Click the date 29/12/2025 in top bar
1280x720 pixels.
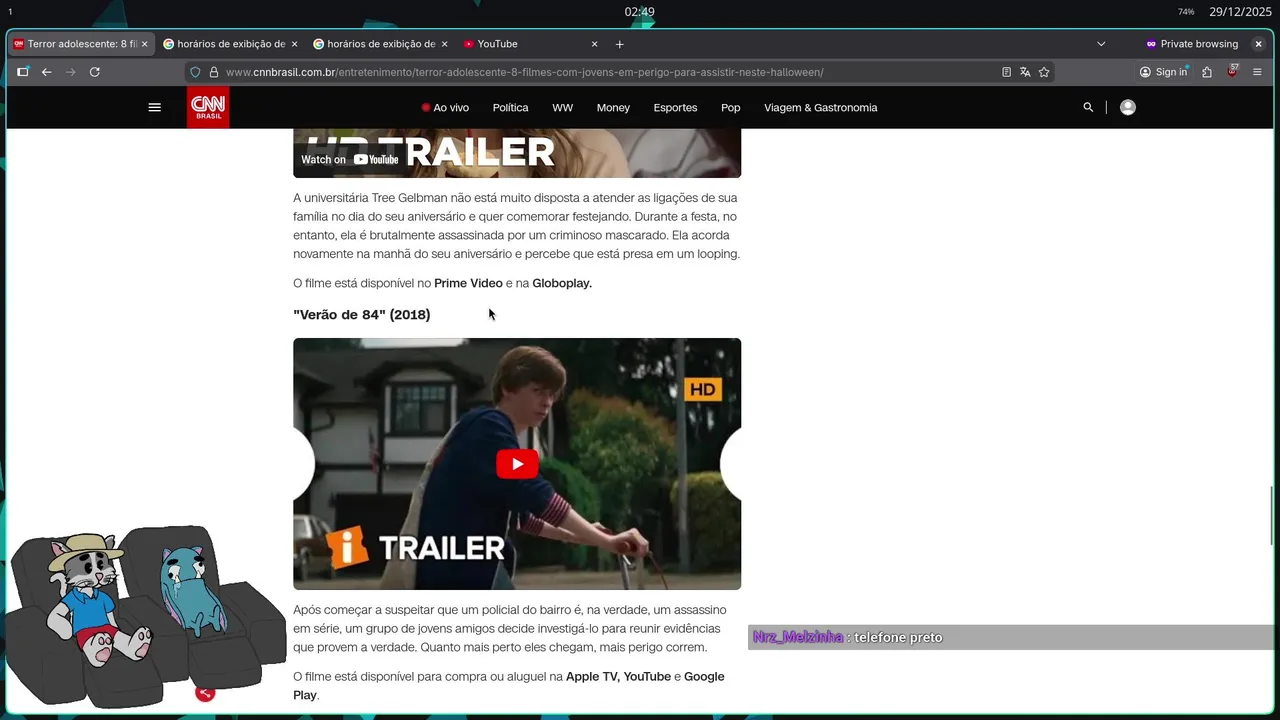1240,12
